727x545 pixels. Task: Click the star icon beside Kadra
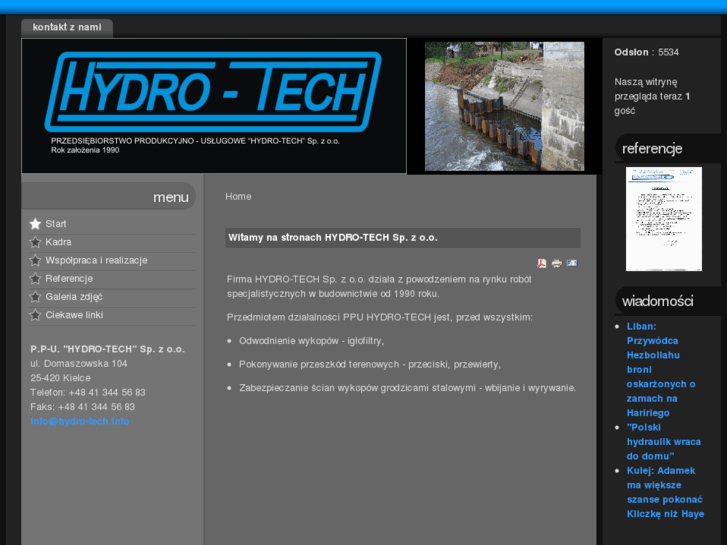36,242
